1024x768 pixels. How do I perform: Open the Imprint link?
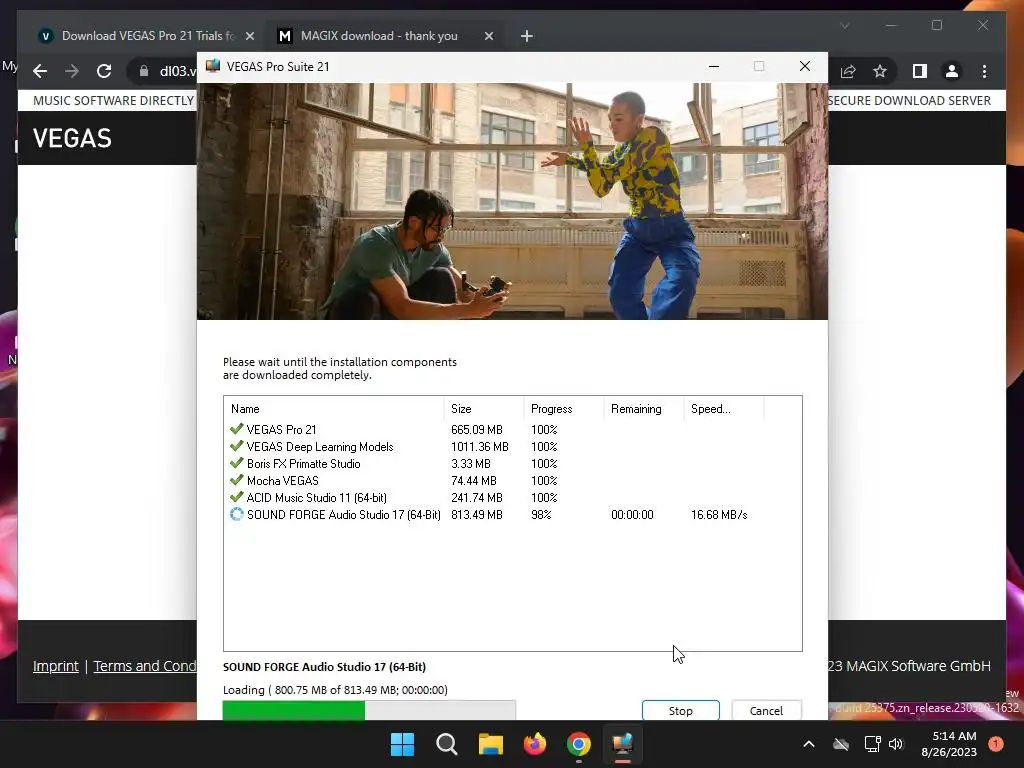pos(56,666)
